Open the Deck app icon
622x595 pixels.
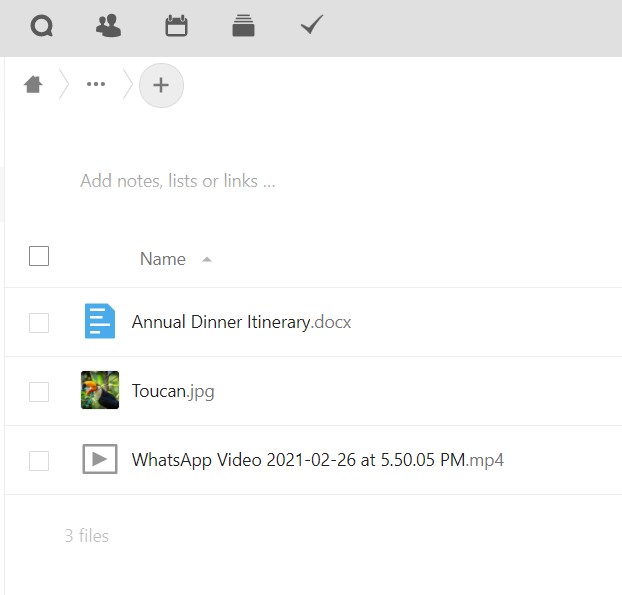click(243, 26)
